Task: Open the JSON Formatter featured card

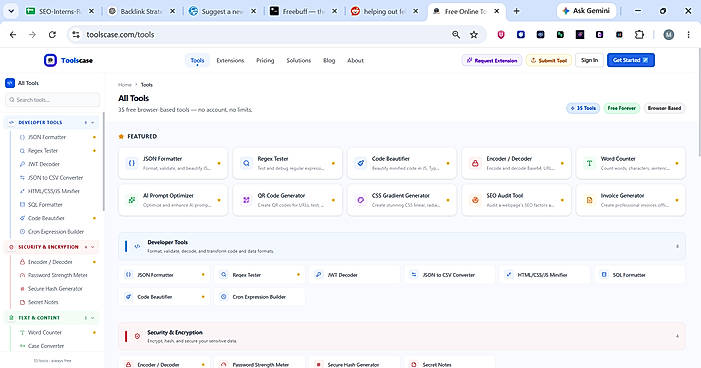Action: coord(173,163)
